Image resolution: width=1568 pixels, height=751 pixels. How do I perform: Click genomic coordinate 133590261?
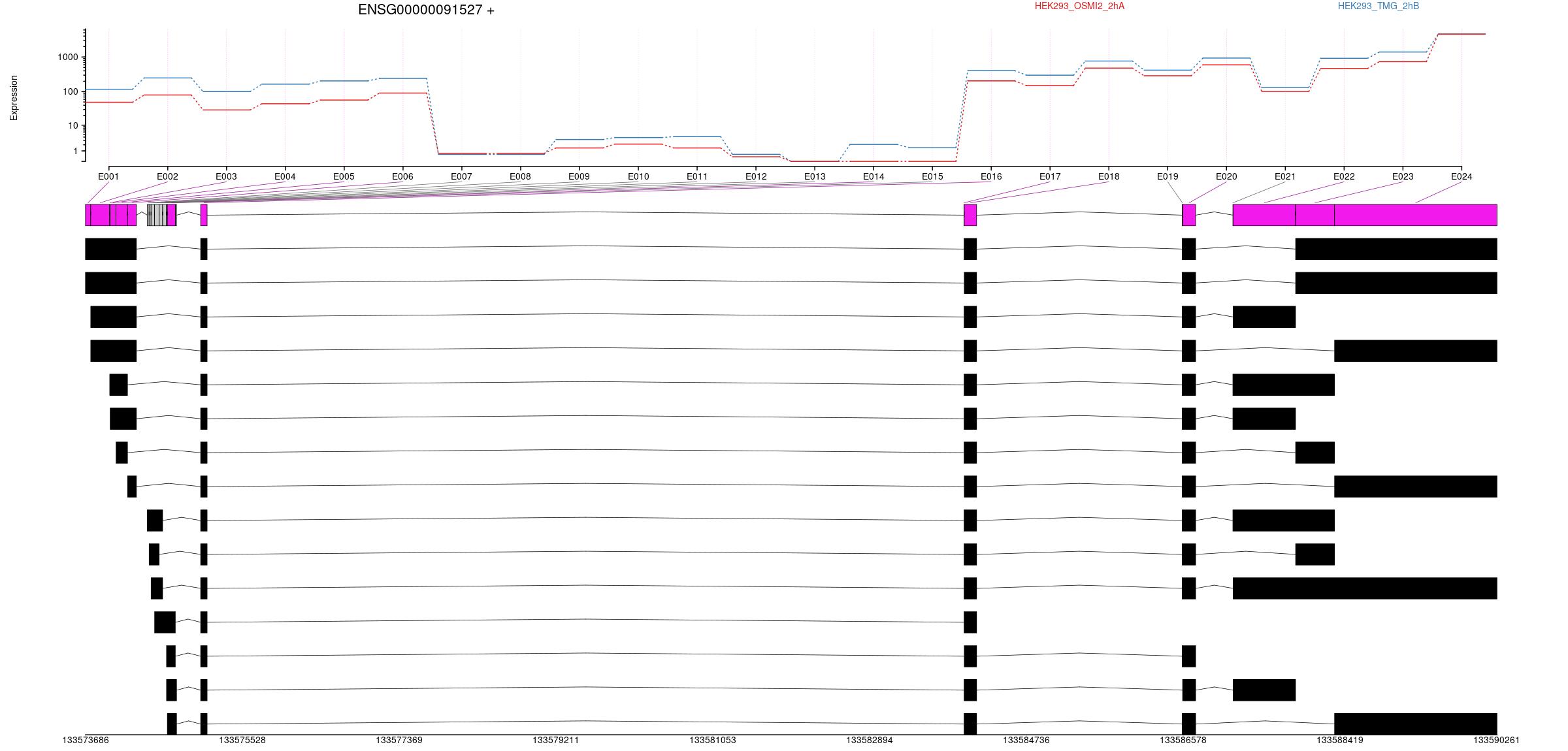(1496, 740)
